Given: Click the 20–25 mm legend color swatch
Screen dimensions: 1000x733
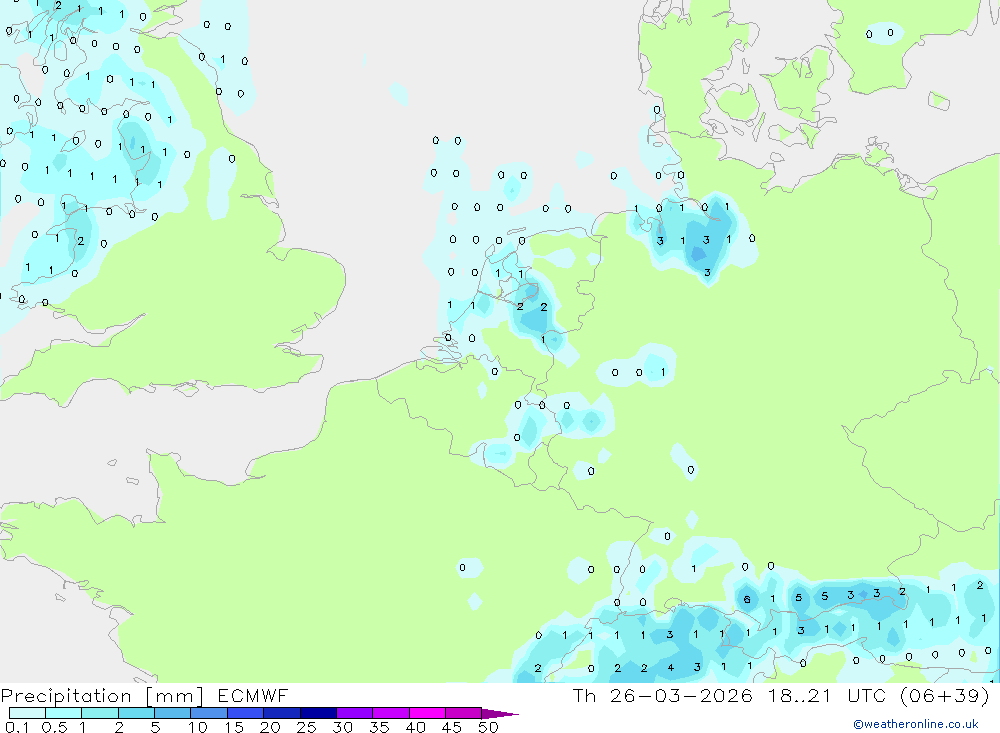Looking at the screenshot, I should (x=282, y=713).
